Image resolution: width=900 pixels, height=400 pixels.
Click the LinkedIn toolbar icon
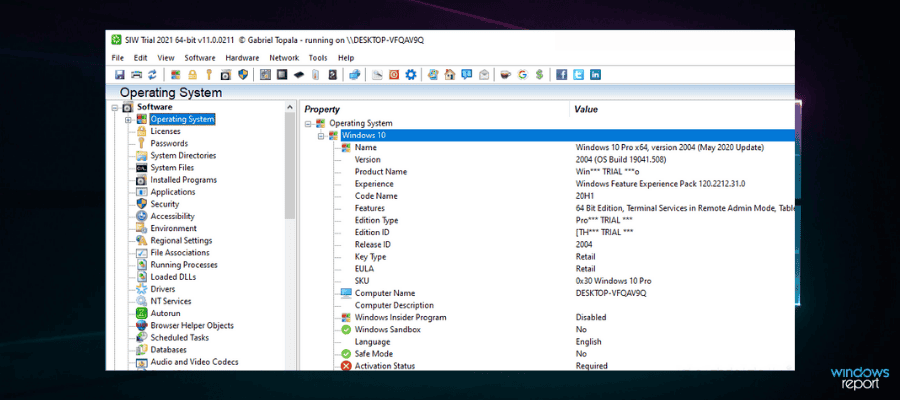[x=595, y=75]
